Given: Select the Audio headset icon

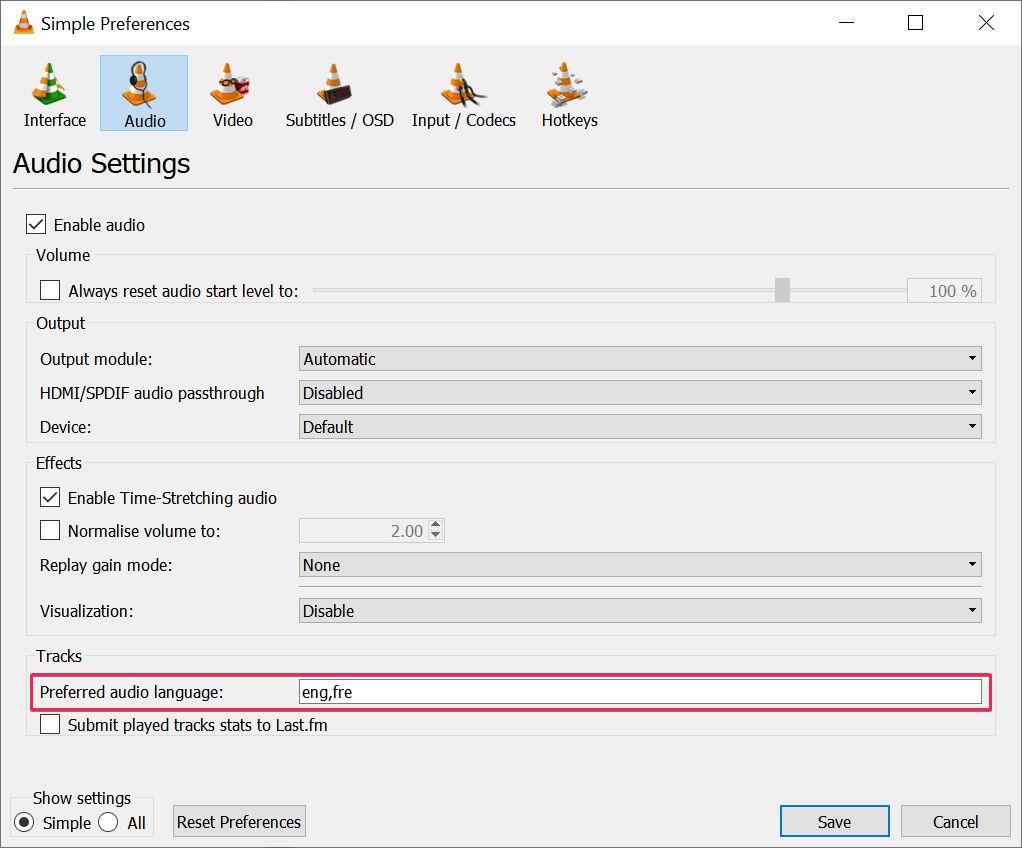Looking at the screenshot, I should [142, 92].
